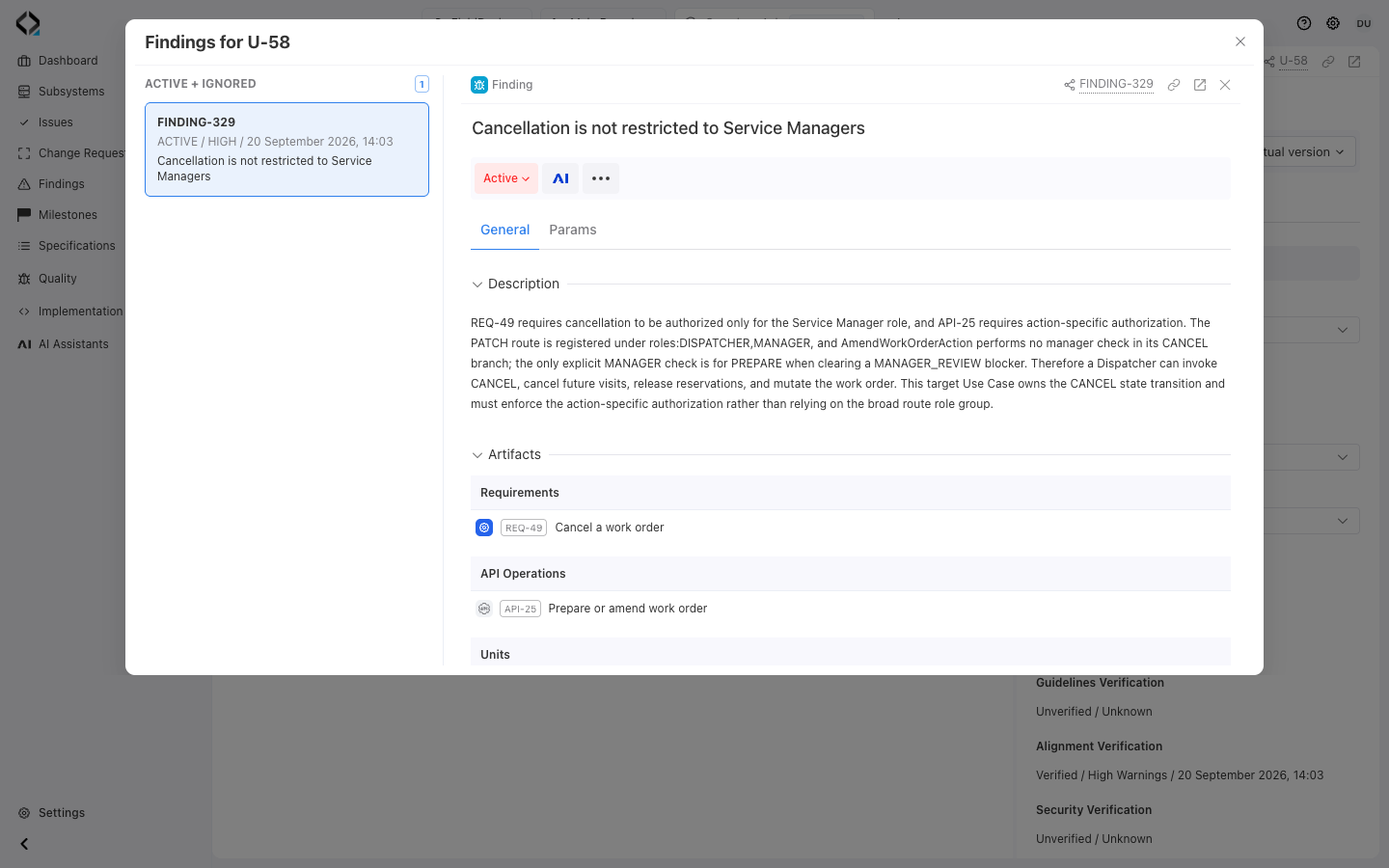Switch to the Params tab
Viewport: 1389px width, 868px height.
click(x=573, y=230)
